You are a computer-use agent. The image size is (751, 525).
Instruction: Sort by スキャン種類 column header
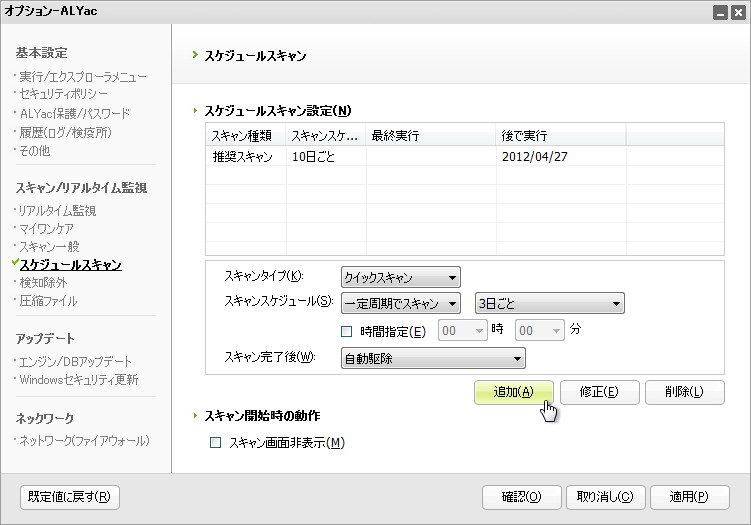[x=246, y=136]
